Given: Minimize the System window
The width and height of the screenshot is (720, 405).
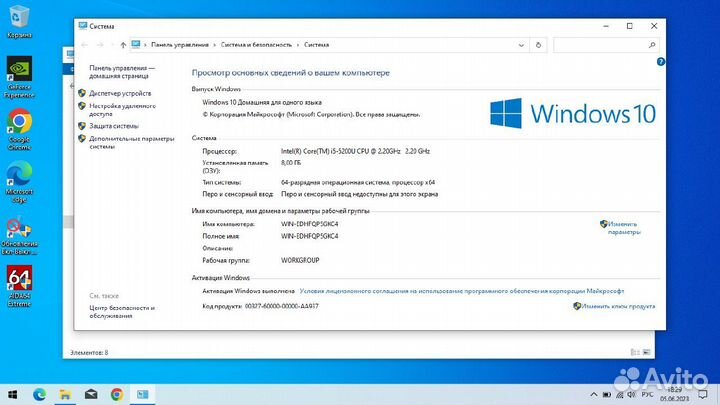Looking at the screenshot, I should 606,26.
